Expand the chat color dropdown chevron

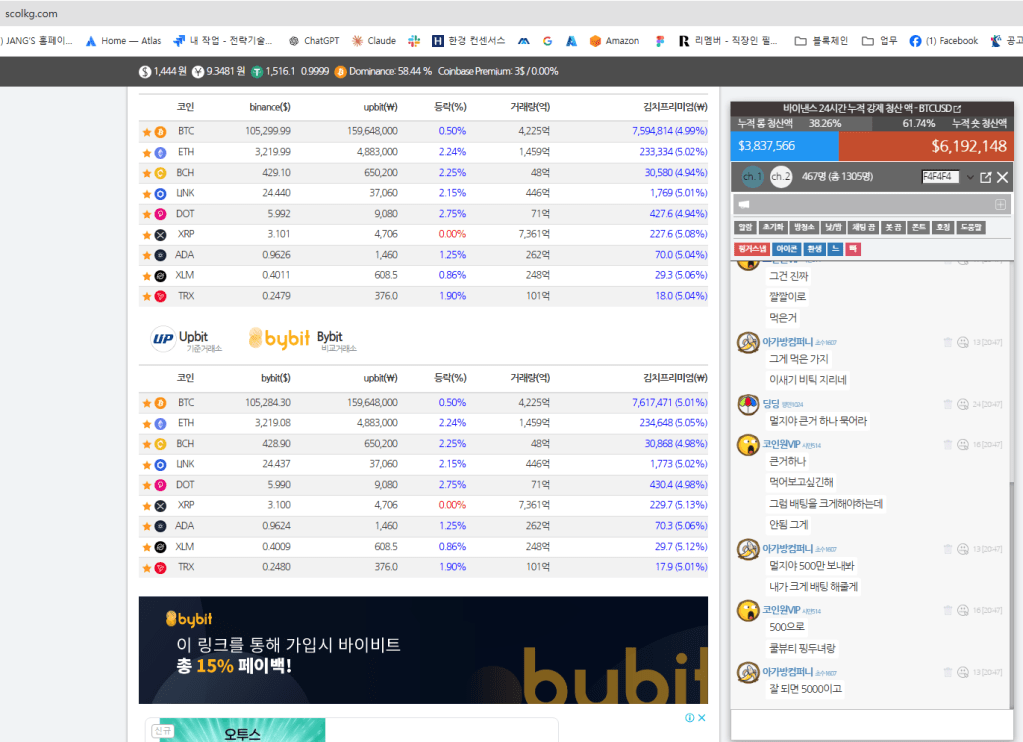[x=969, y=177]
